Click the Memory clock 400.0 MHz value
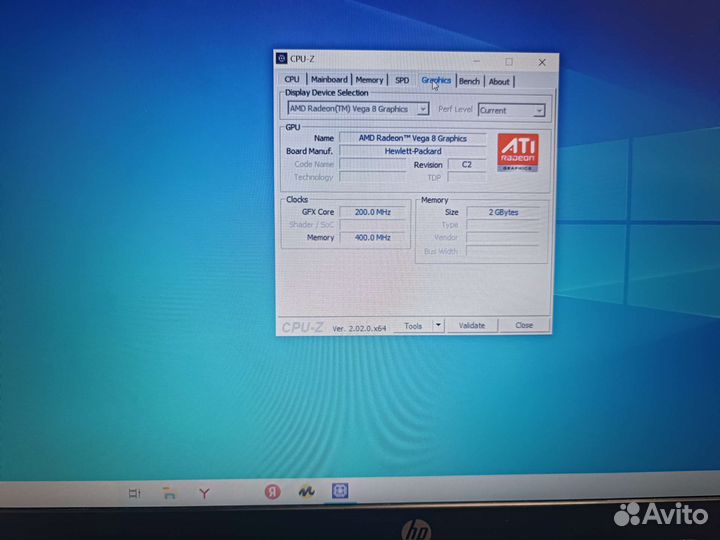 point(372,237)
